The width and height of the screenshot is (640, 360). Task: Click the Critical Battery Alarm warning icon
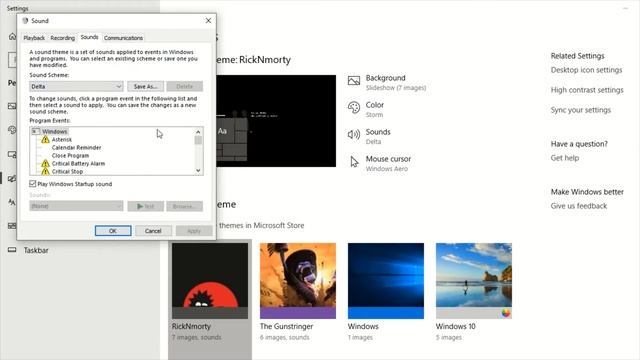tap(45, 164)
